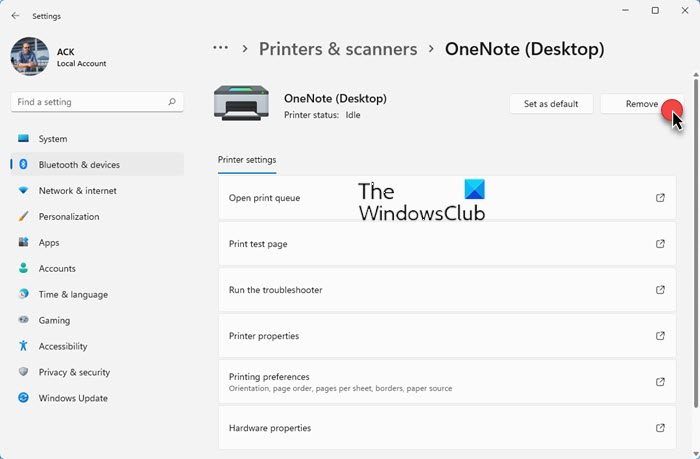Click the back arrow in title bar

[15, 15]
